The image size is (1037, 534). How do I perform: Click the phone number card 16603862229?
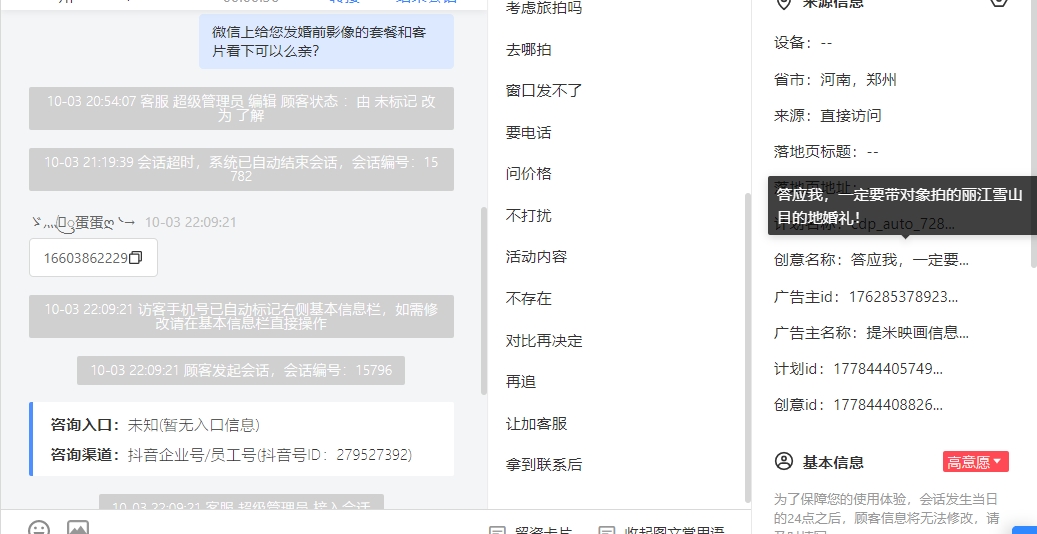(93, 257)
